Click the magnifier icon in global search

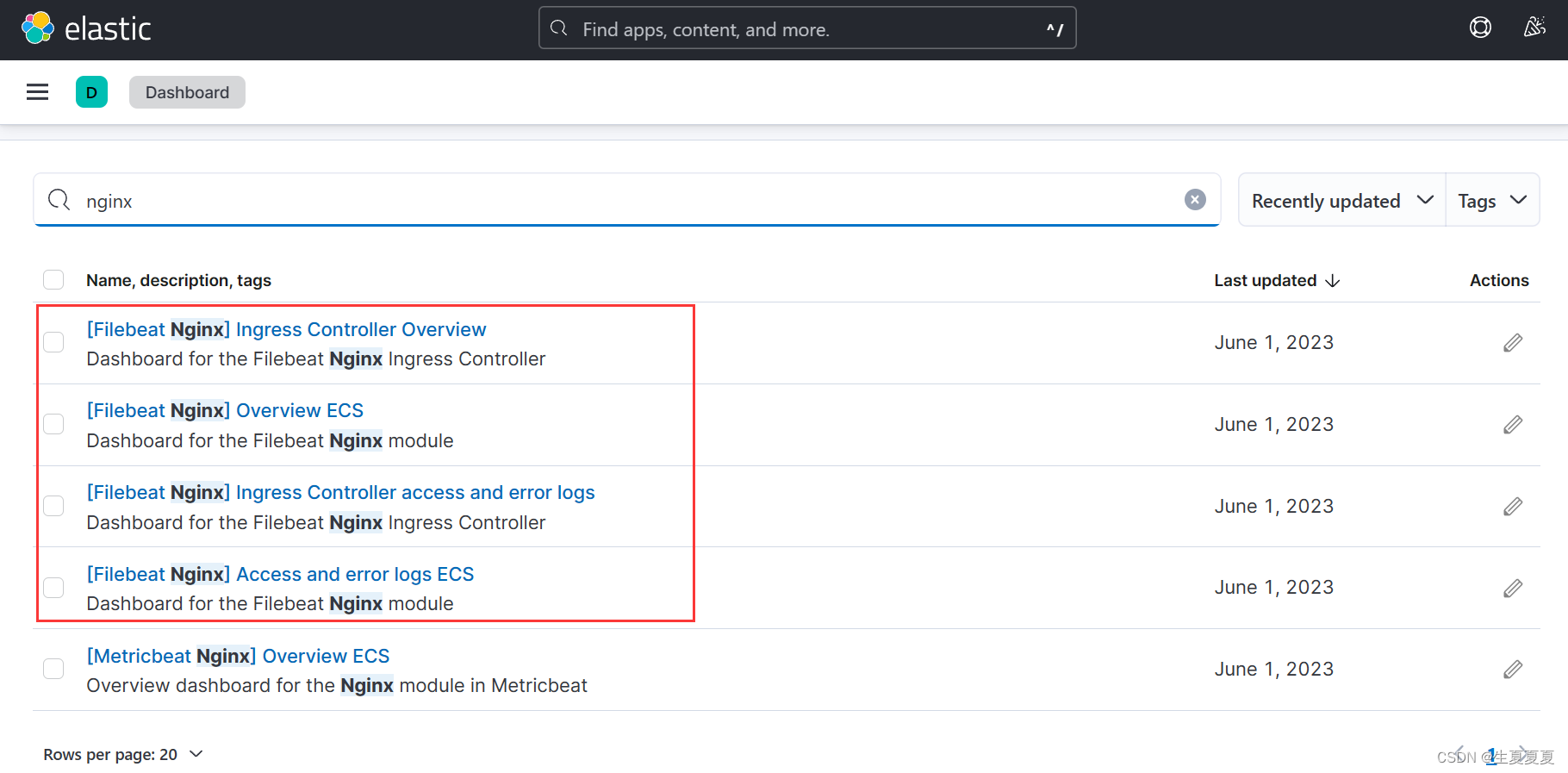[x=558, y=28]
